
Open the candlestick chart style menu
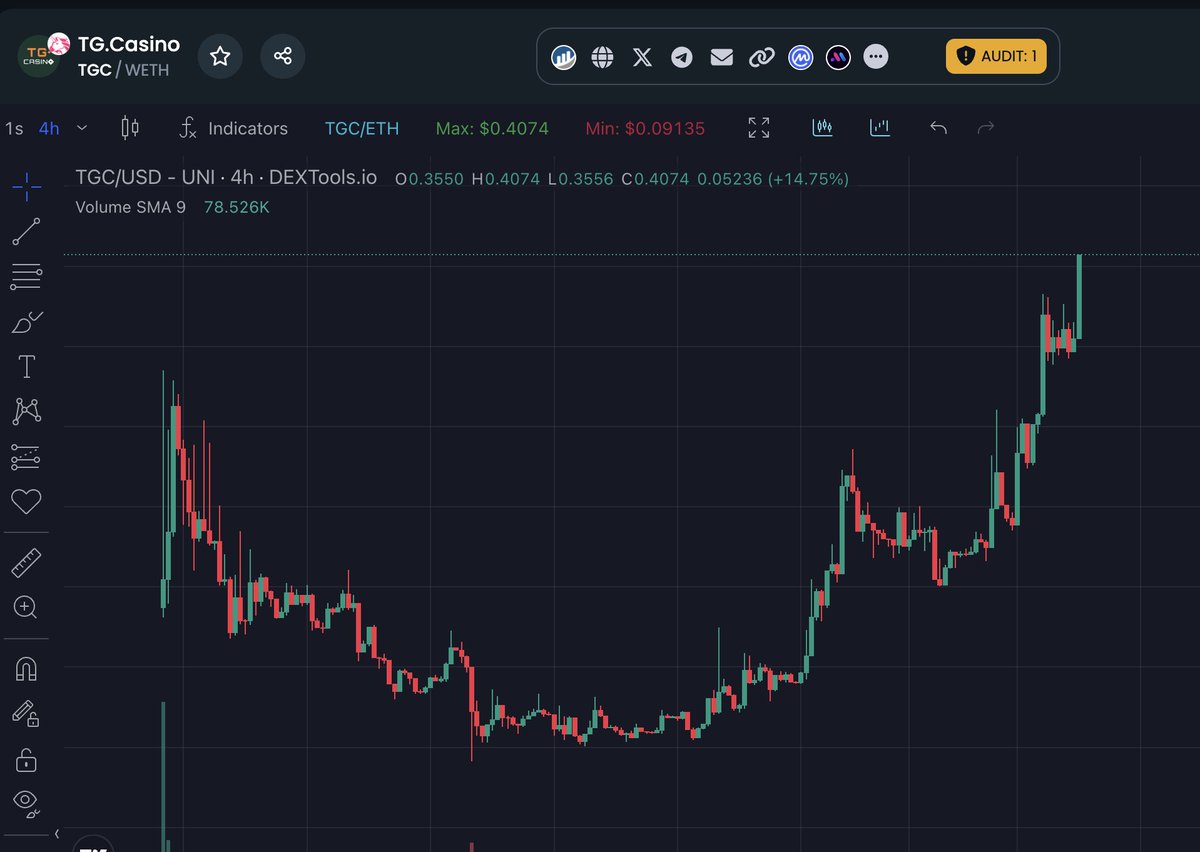[130, 128]
